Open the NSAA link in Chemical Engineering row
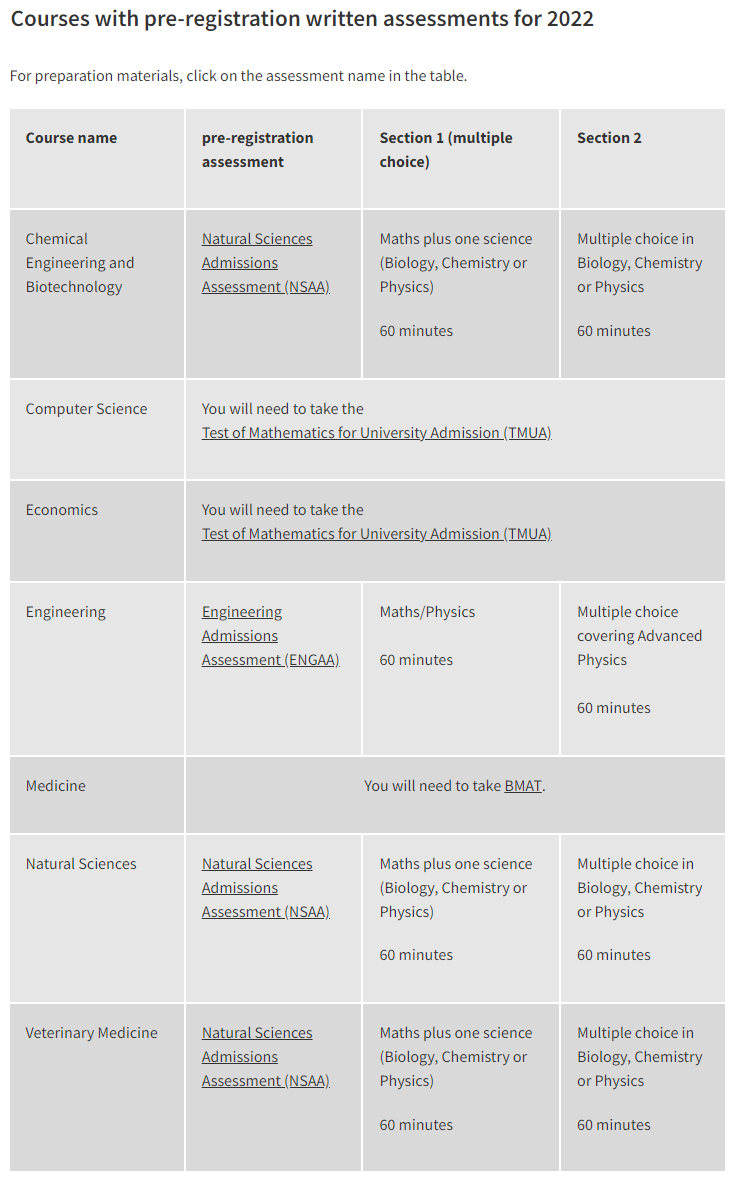This screenshot has width=734, height=1181. (x=266, y=263)
